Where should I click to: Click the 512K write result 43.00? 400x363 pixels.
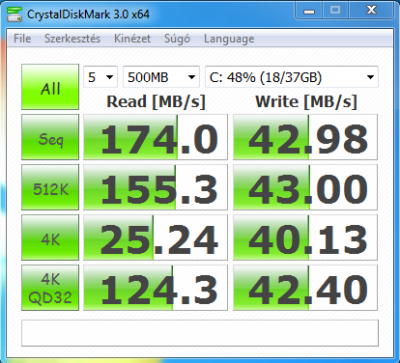tap(305, 187)
